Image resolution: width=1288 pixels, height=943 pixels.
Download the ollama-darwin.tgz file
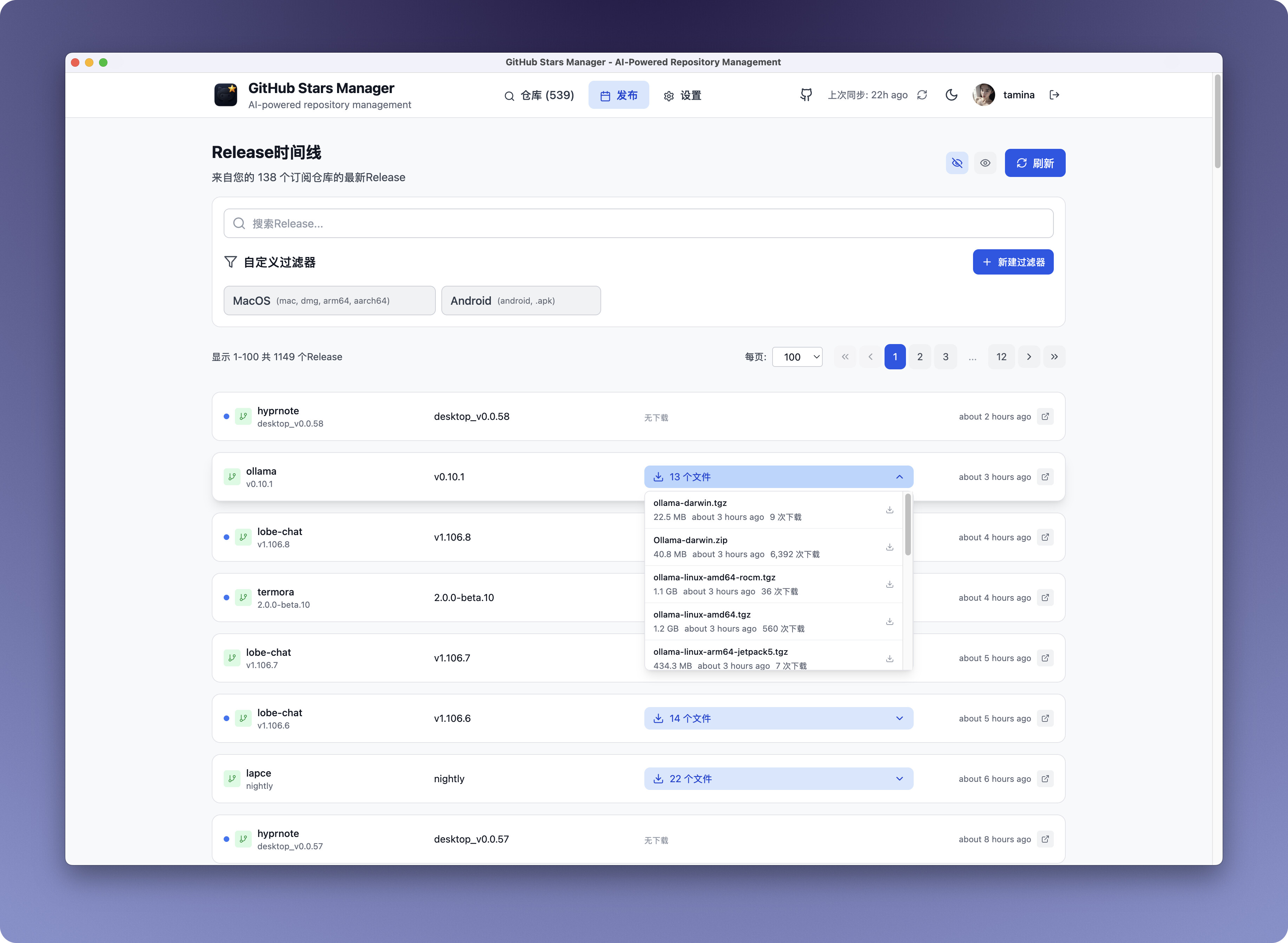(x=889, y=510)
